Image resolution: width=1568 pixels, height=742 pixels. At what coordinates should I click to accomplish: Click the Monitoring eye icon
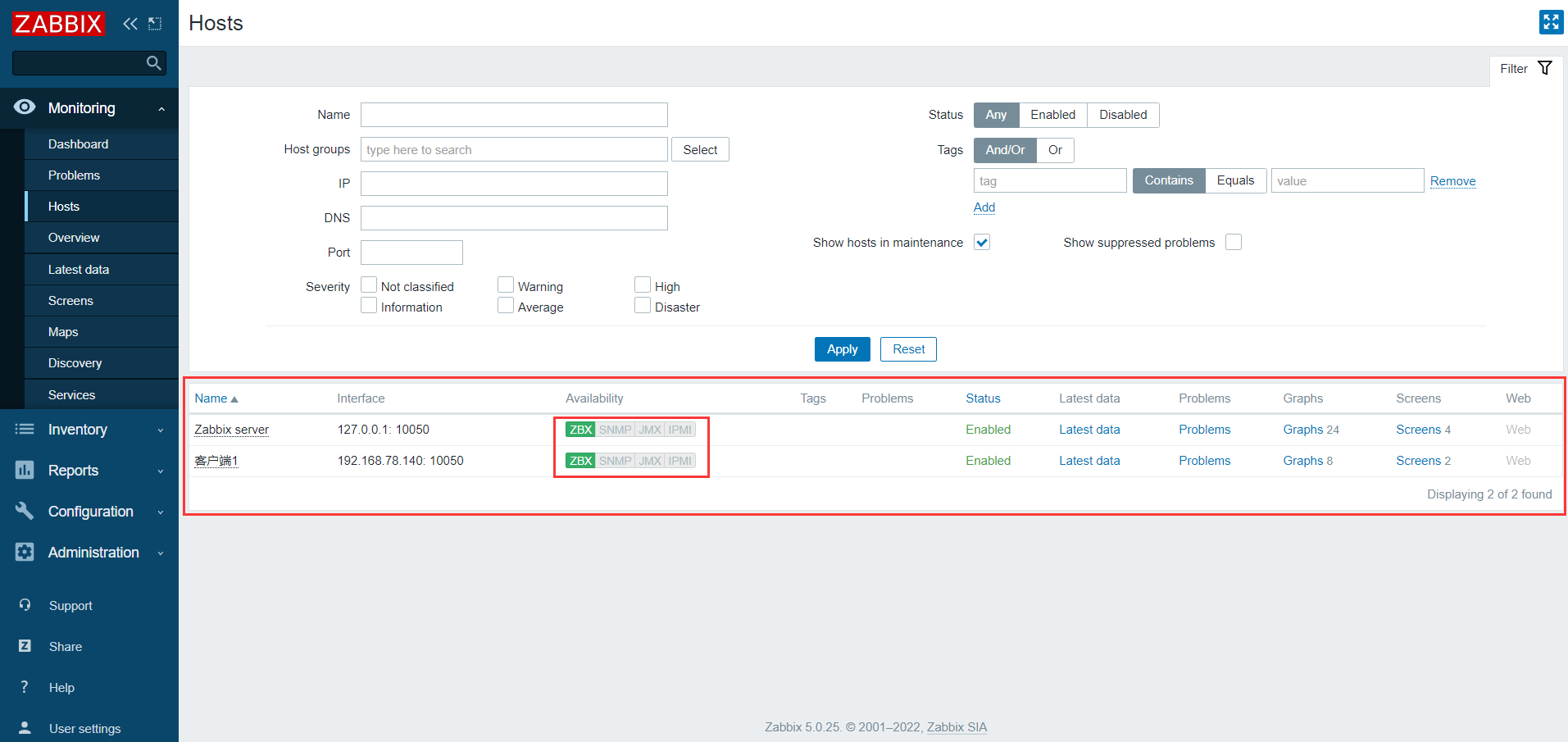[25, 107]
